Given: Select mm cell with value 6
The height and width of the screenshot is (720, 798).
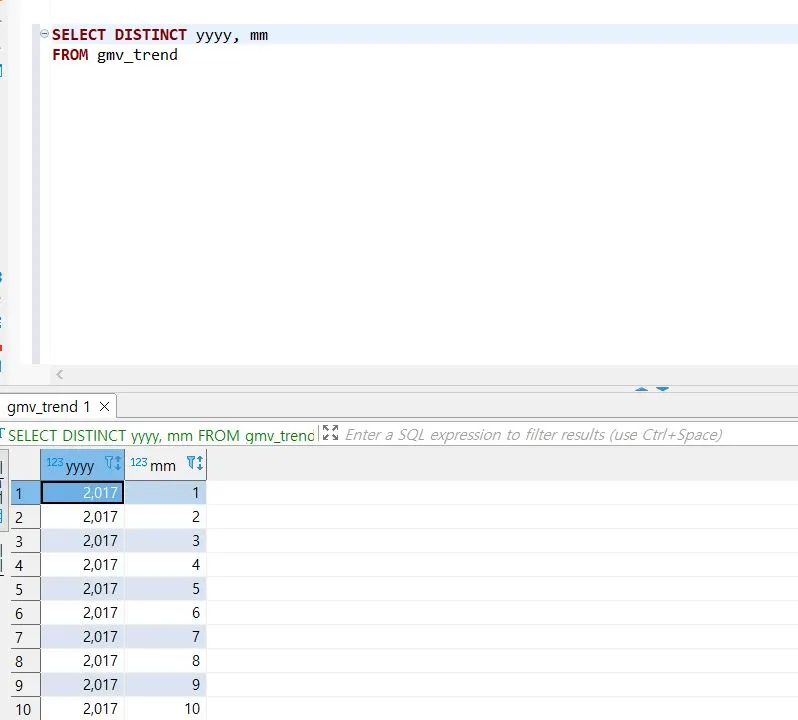Looking at the screenshot, I should (165, 613).
